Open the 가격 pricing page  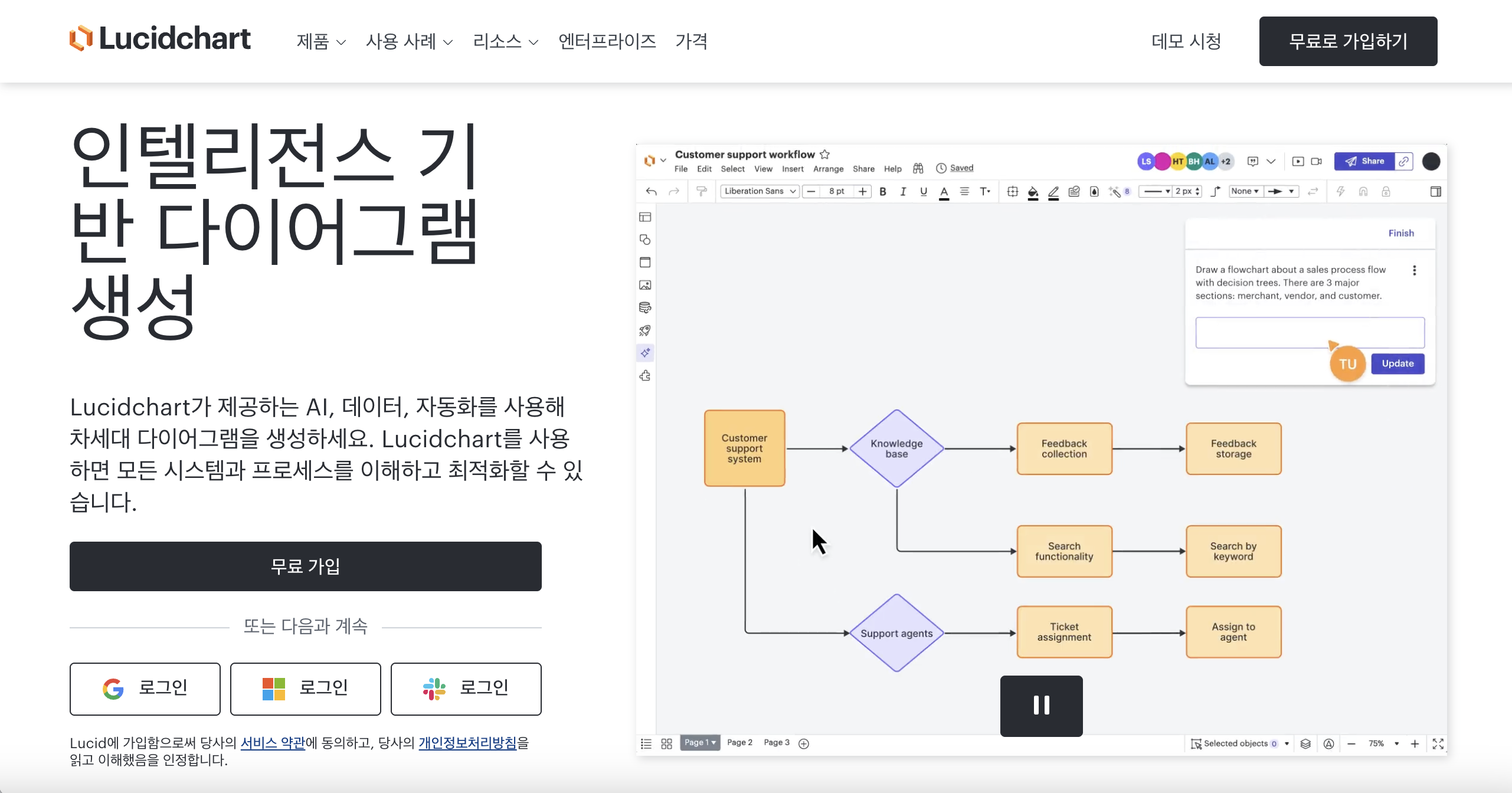[691, 41]
